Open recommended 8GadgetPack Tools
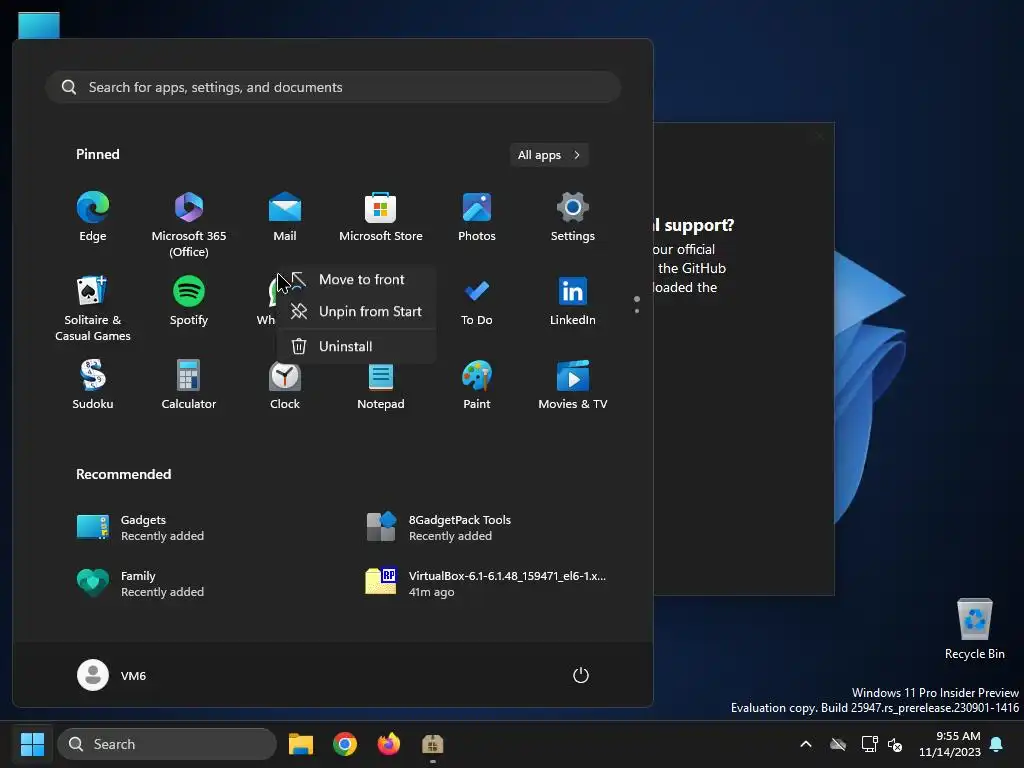 point(438,528)
